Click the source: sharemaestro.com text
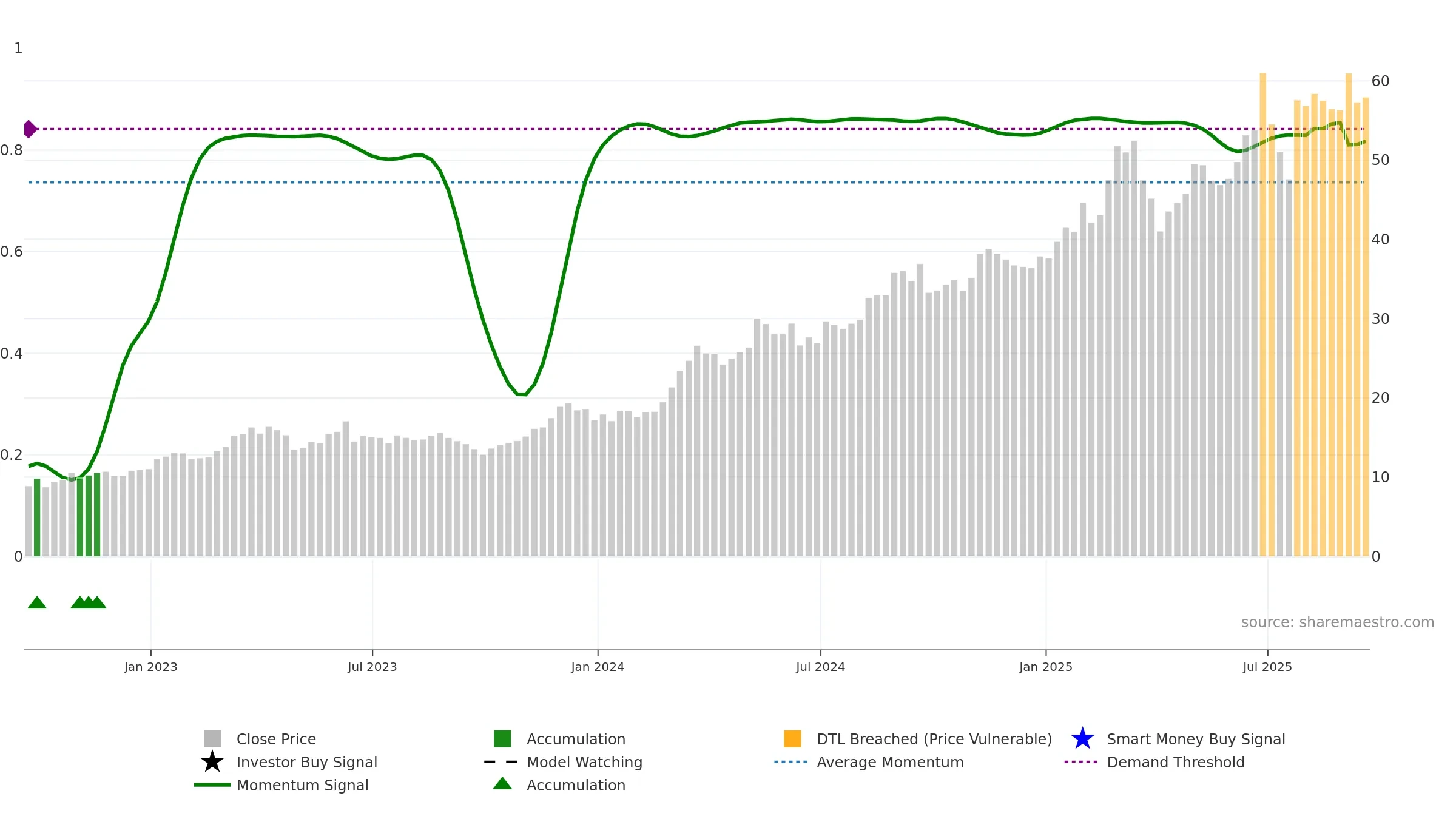This screenshot has width=1456, height=819. (1338, 622)
